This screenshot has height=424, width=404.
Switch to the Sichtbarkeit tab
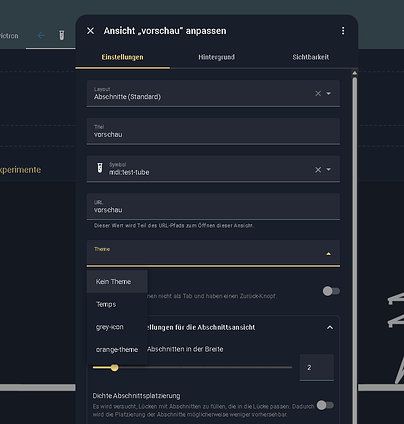pos(311,57)
